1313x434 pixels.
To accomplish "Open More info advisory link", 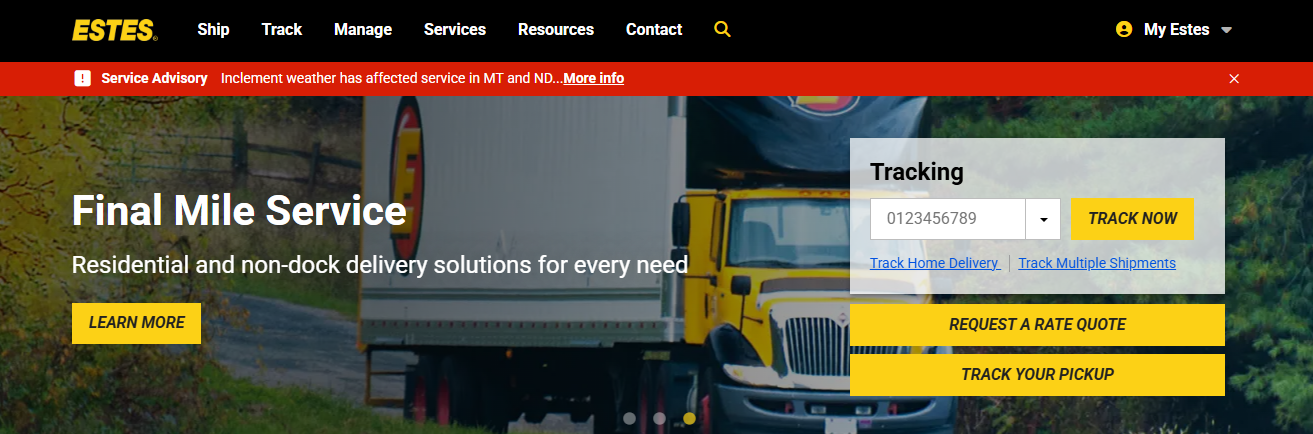I will click(x=594, y=78).
